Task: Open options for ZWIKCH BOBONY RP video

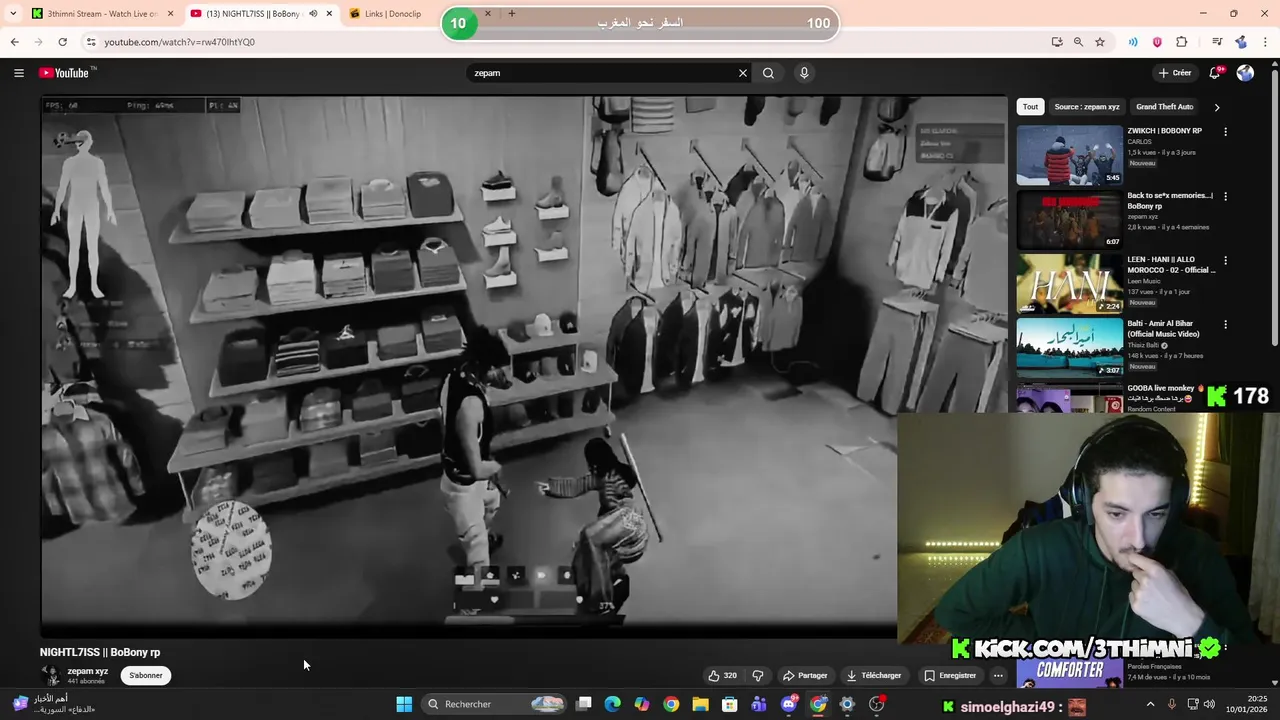Action: tap(1225, 132)
